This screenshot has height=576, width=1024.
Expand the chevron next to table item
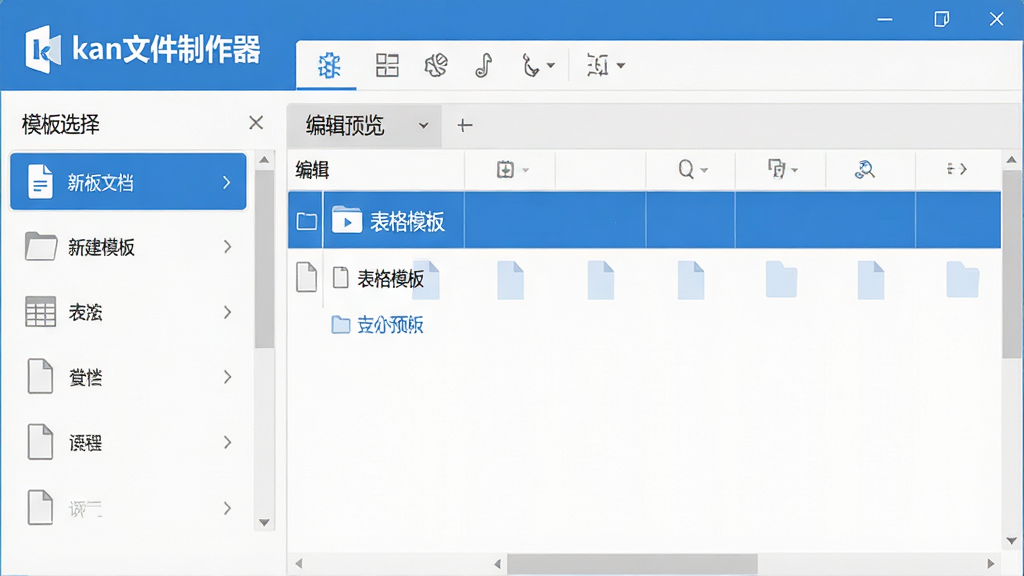tap(227, 312)
